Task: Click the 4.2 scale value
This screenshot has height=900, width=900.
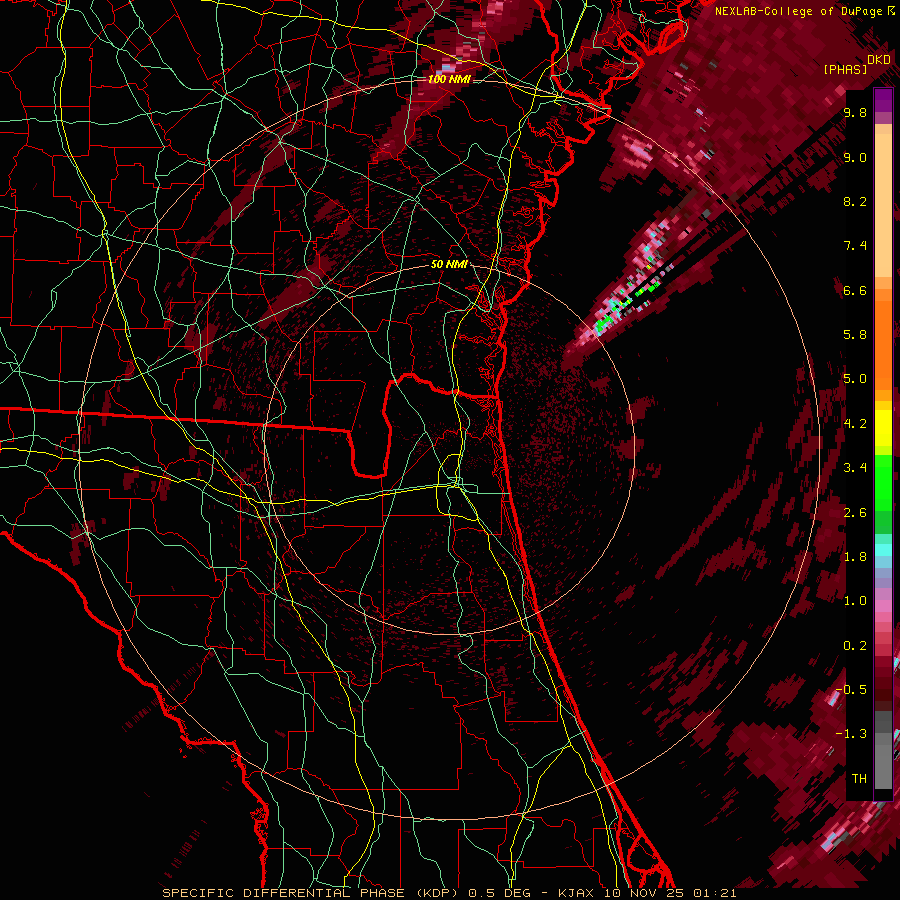Action: (x=855, y=424)
